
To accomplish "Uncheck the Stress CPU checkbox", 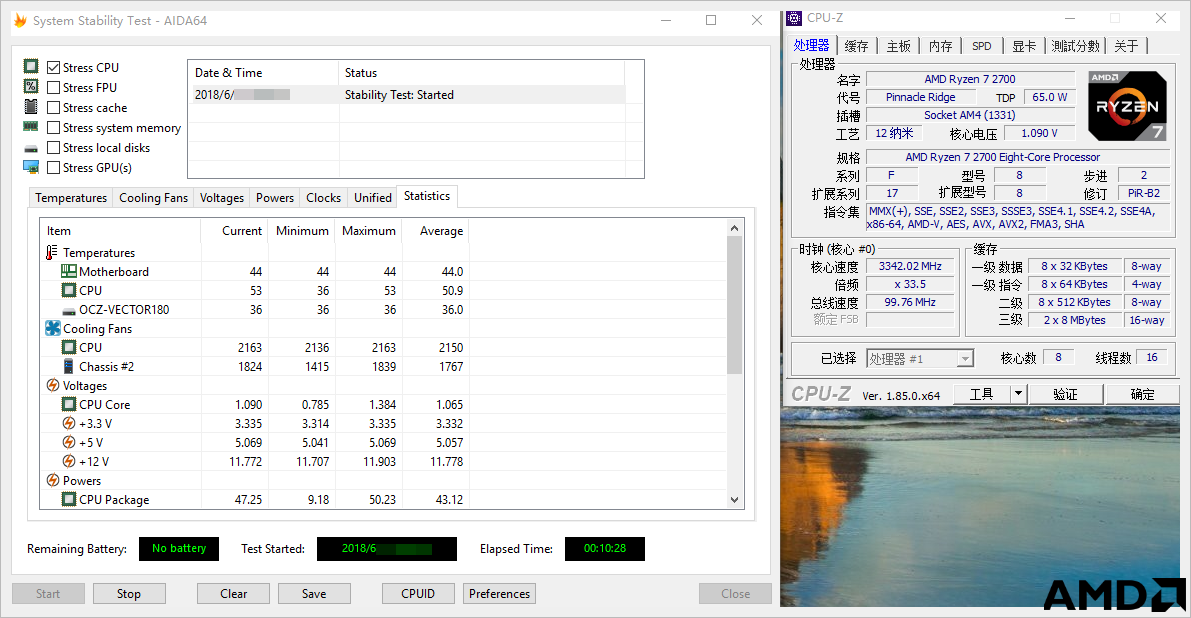I will coord(53,68).
